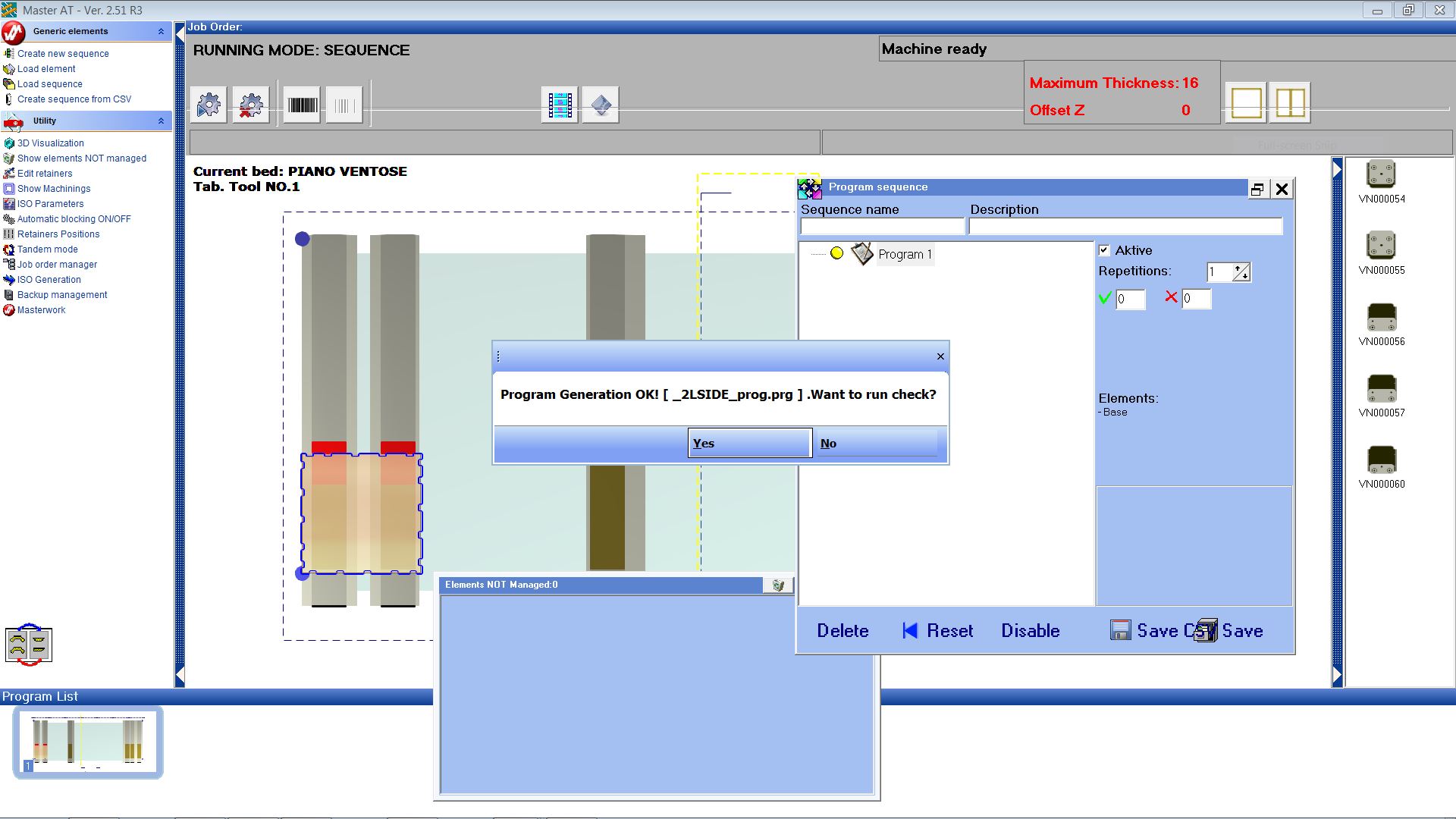
Task: Open ISO Generation menu entry
Action: (49, 280)
